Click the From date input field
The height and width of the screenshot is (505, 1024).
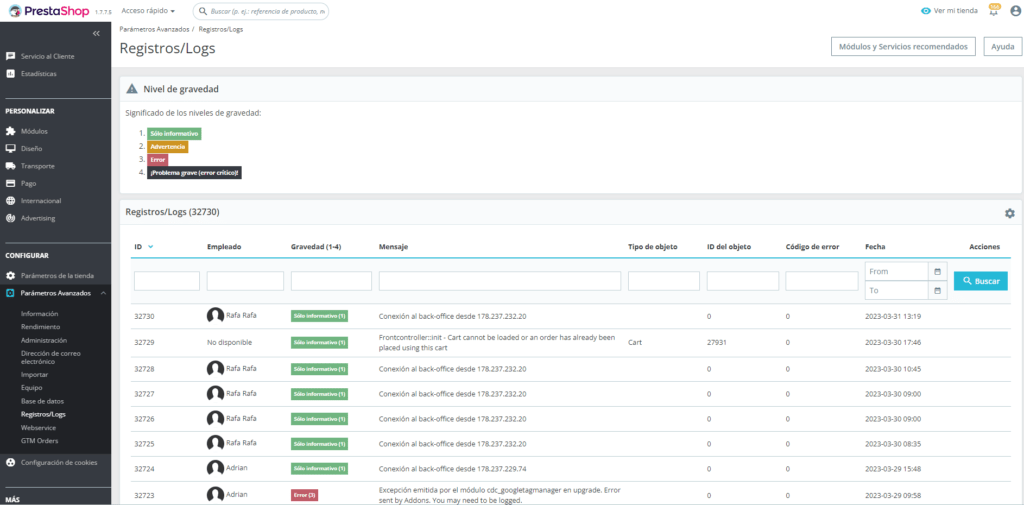[x=897, y=271]
